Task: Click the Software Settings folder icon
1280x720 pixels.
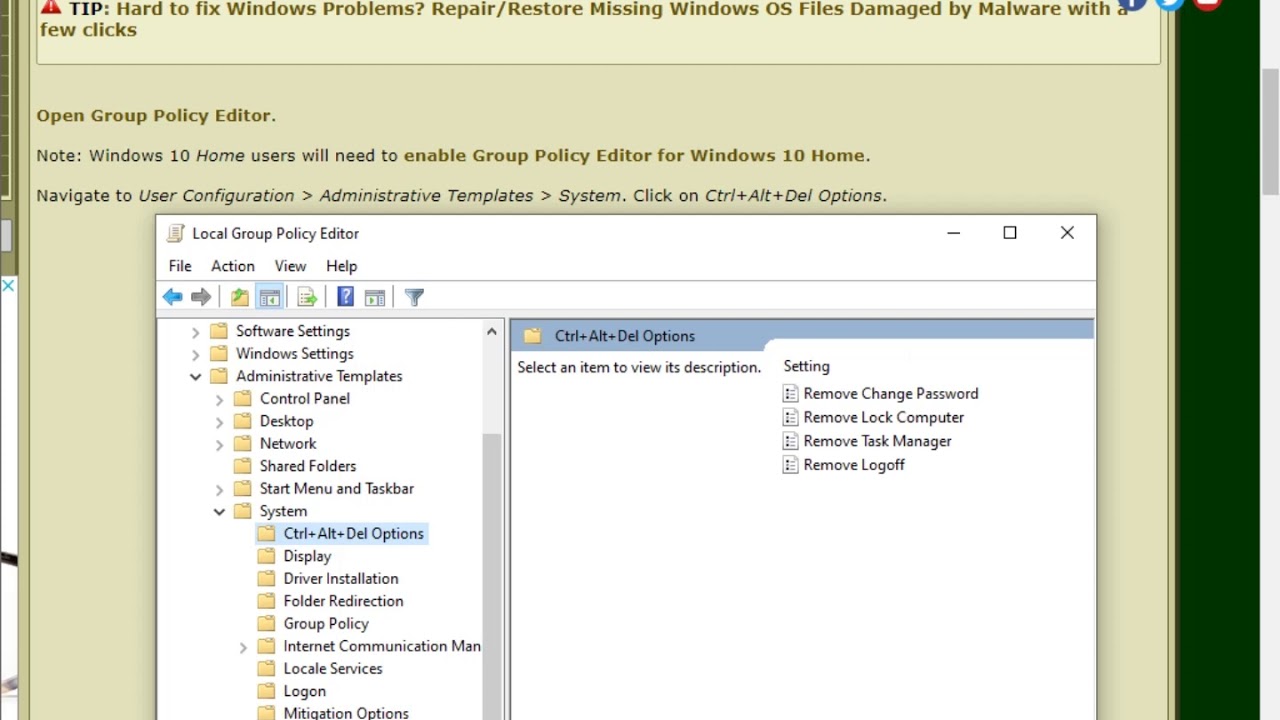Action: pos(218,331)
